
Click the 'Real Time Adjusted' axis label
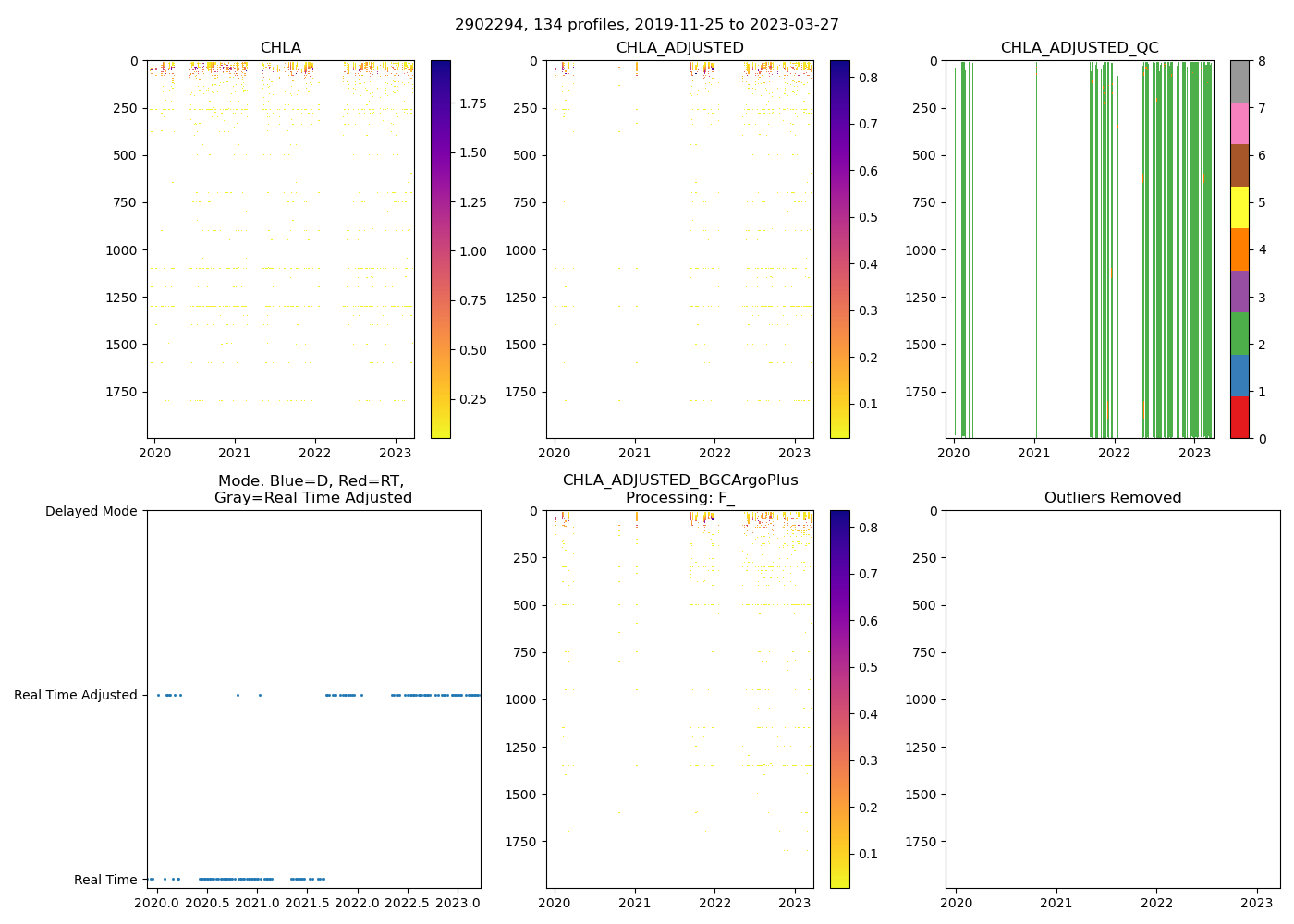pos(76,695)
